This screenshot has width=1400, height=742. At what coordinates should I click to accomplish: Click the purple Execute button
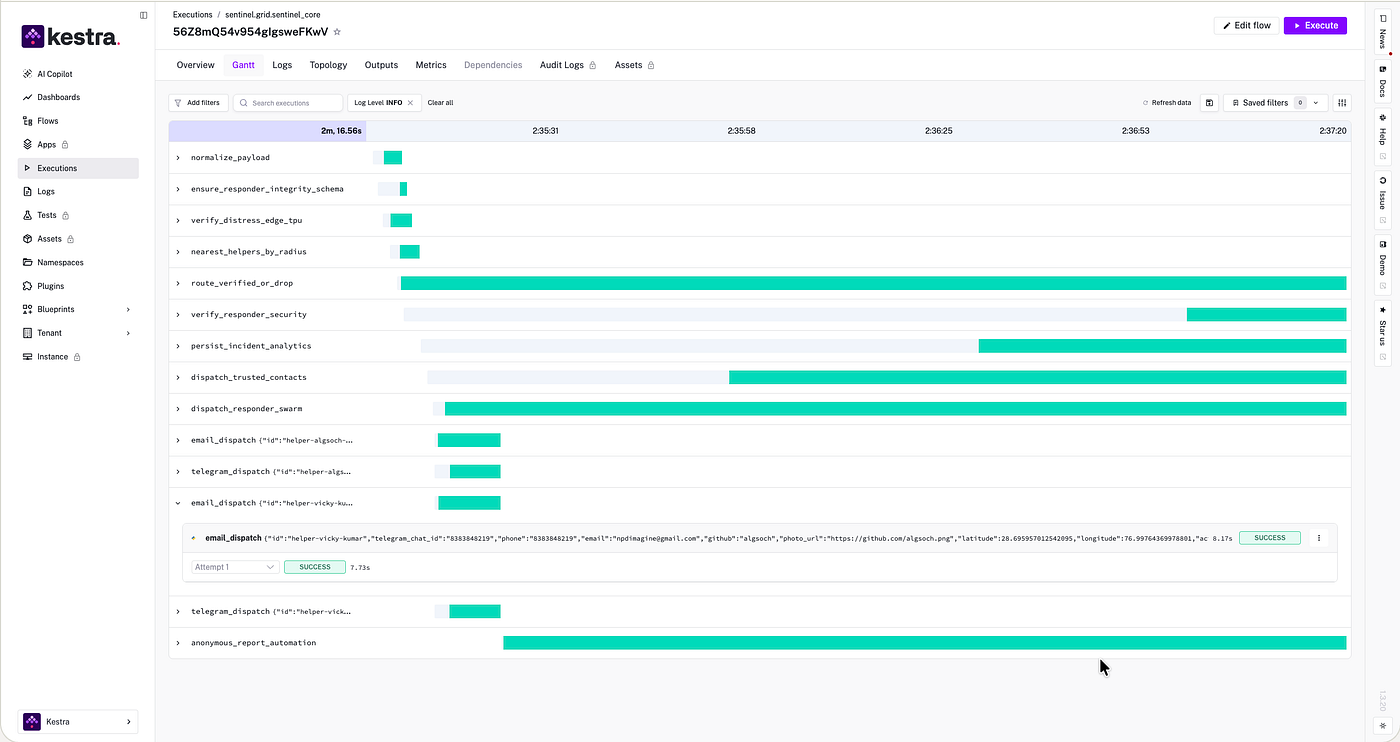point(1315,26)
